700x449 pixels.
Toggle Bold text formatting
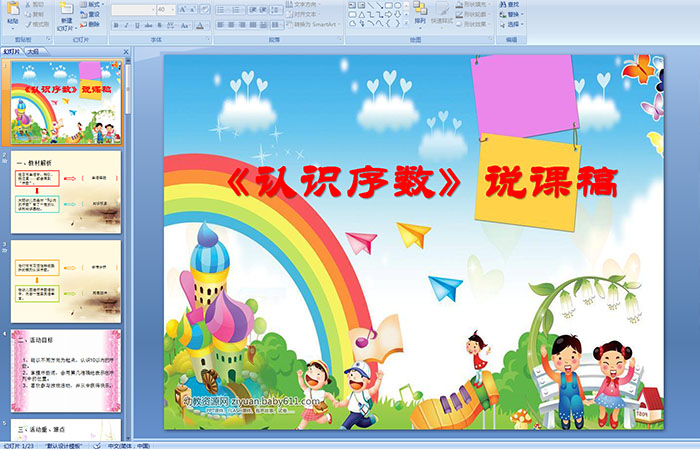coord(115,25)
